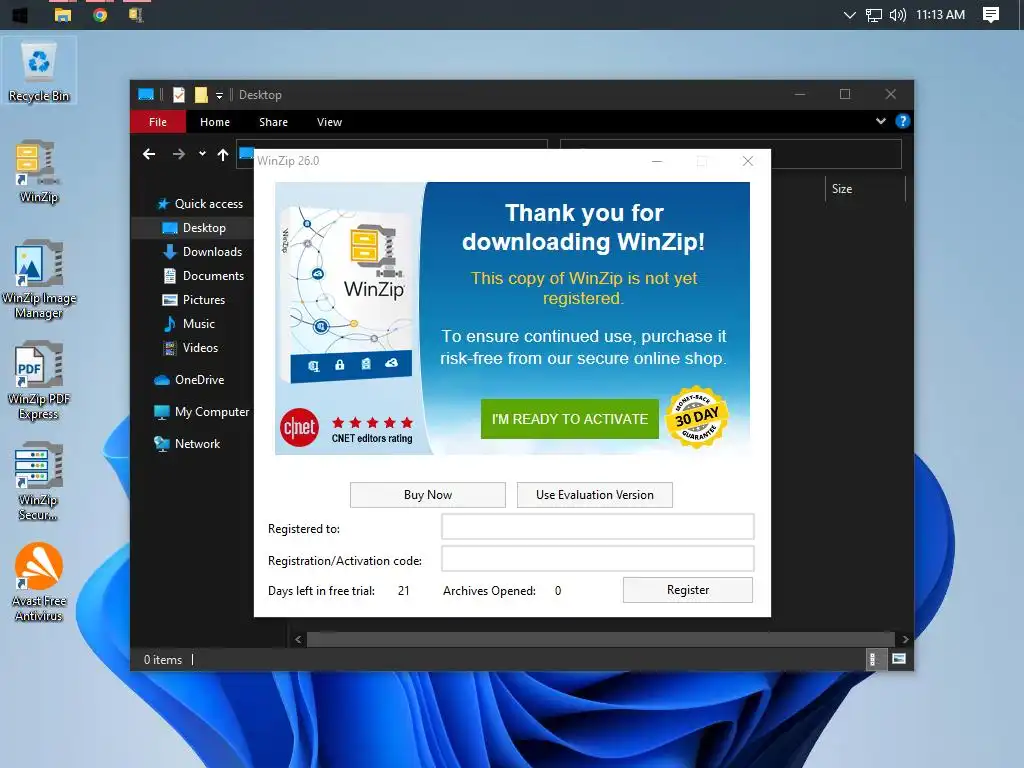Click the Explorer horizontal scrollbar track
Screen dimensions: 1024x768
tap(601, 639)
